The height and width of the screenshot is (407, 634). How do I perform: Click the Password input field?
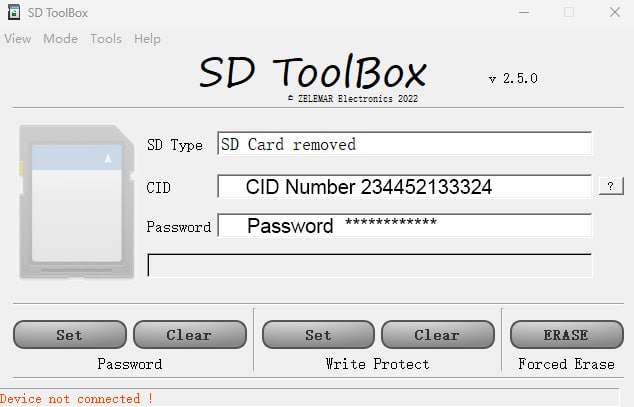(404, 226)
